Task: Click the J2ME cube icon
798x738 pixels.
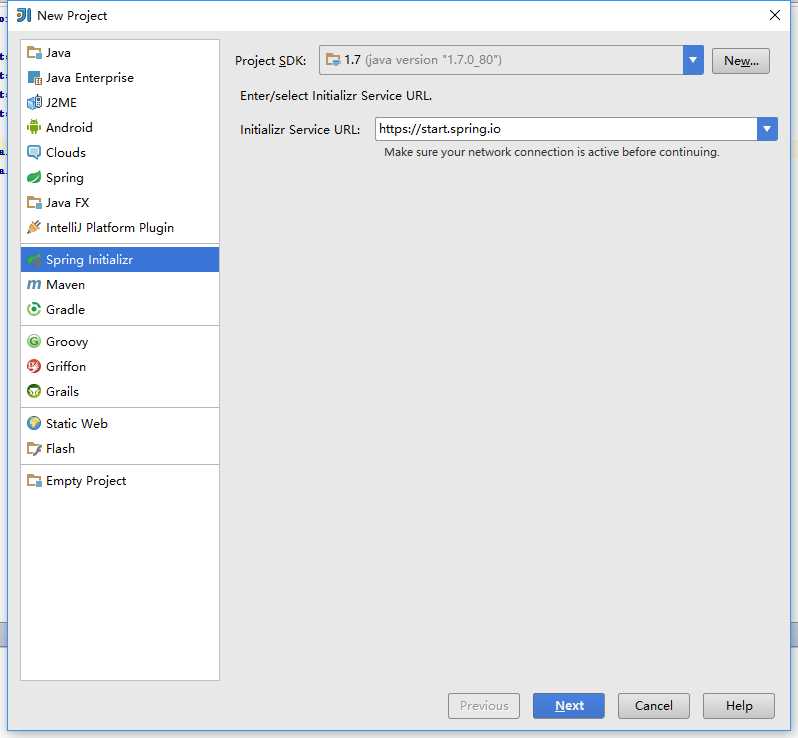Action: [x=34, y=102]
